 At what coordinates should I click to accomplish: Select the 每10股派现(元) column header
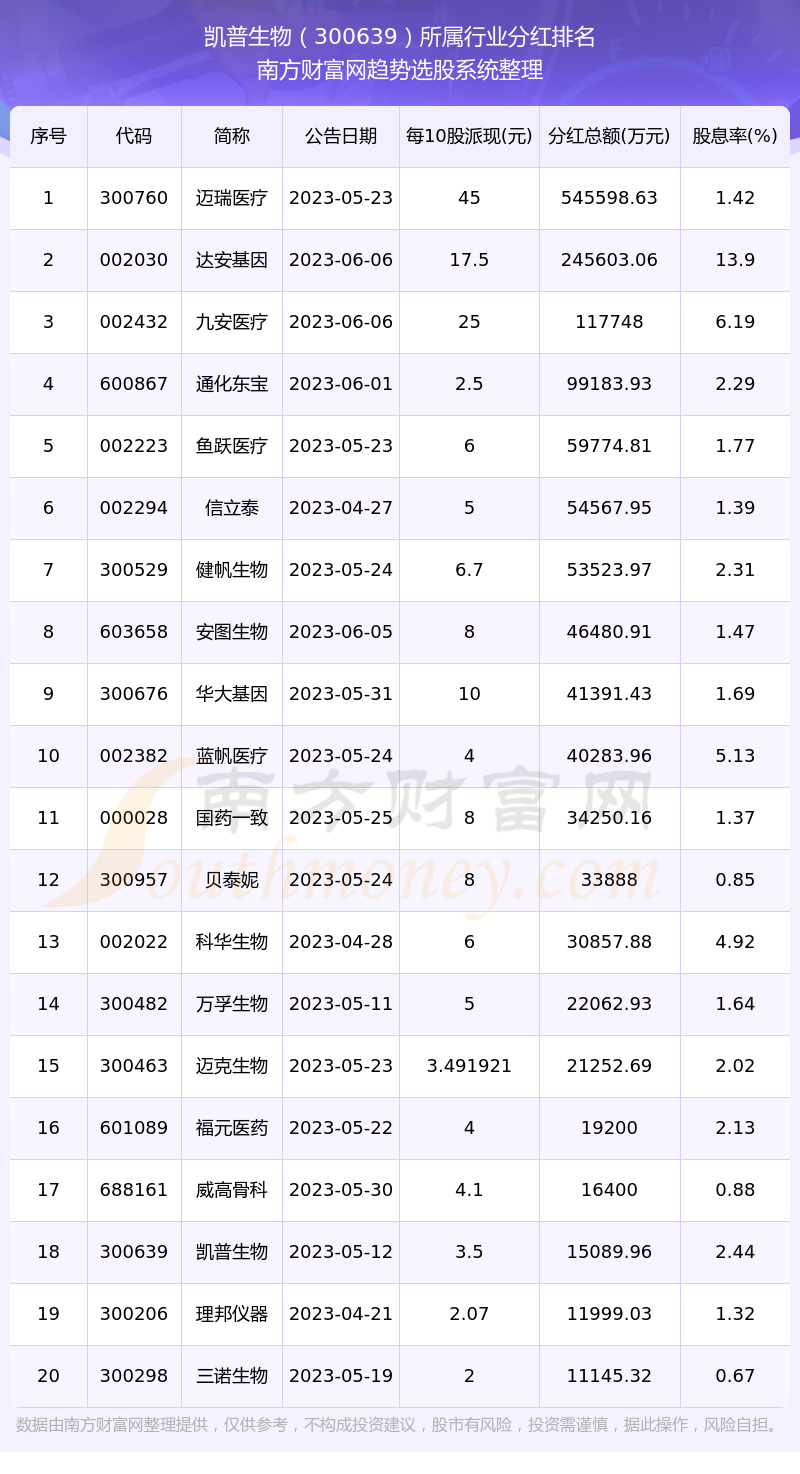coord(469,136)
